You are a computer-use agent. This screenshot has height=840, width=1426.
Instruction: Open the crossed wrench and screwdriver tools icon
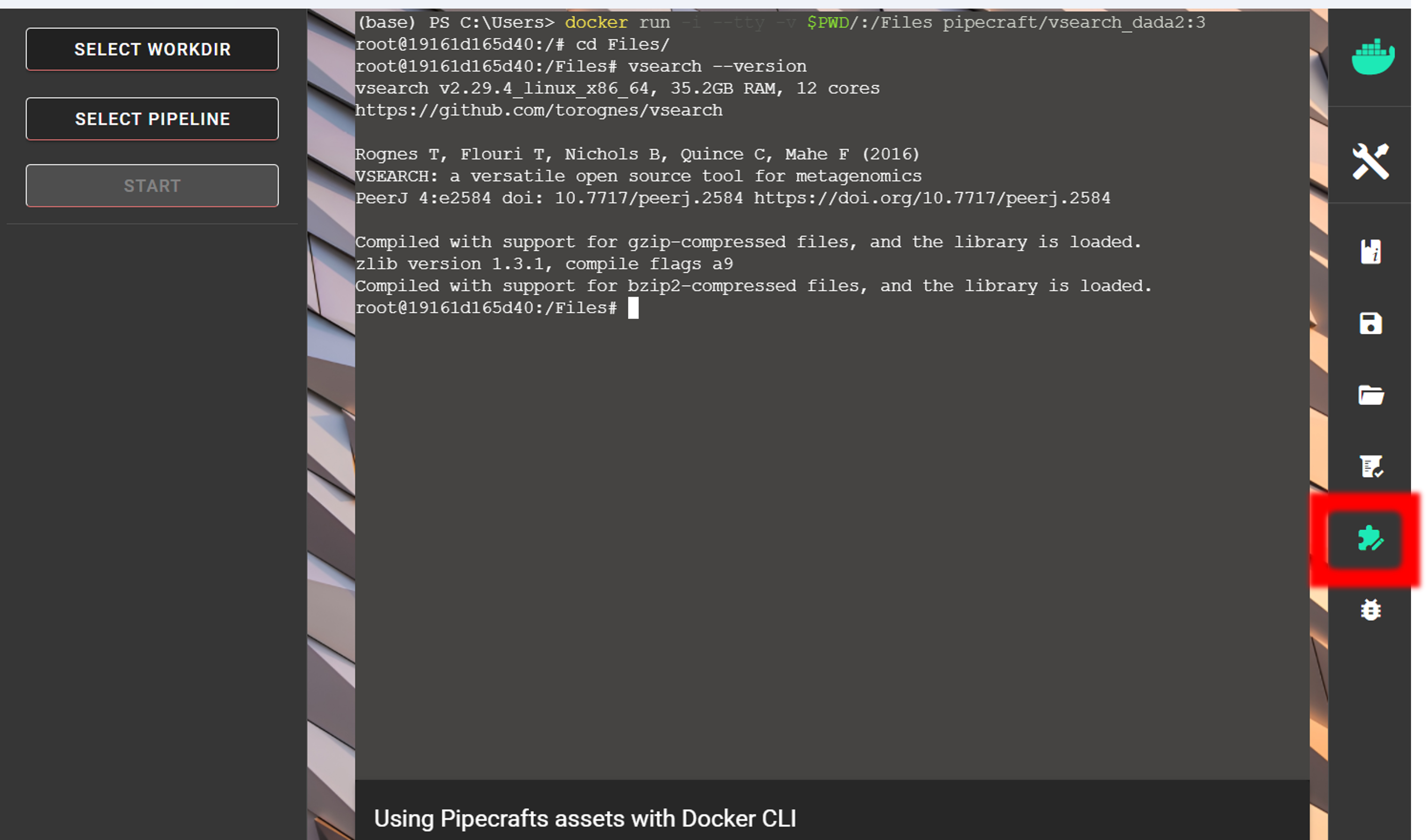coord(1370,162)
